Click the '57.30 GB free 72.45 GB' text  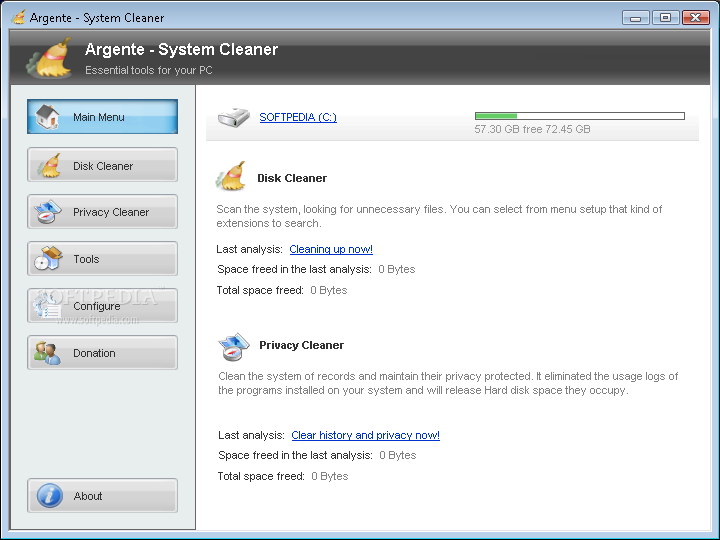(x=532, y=129)
